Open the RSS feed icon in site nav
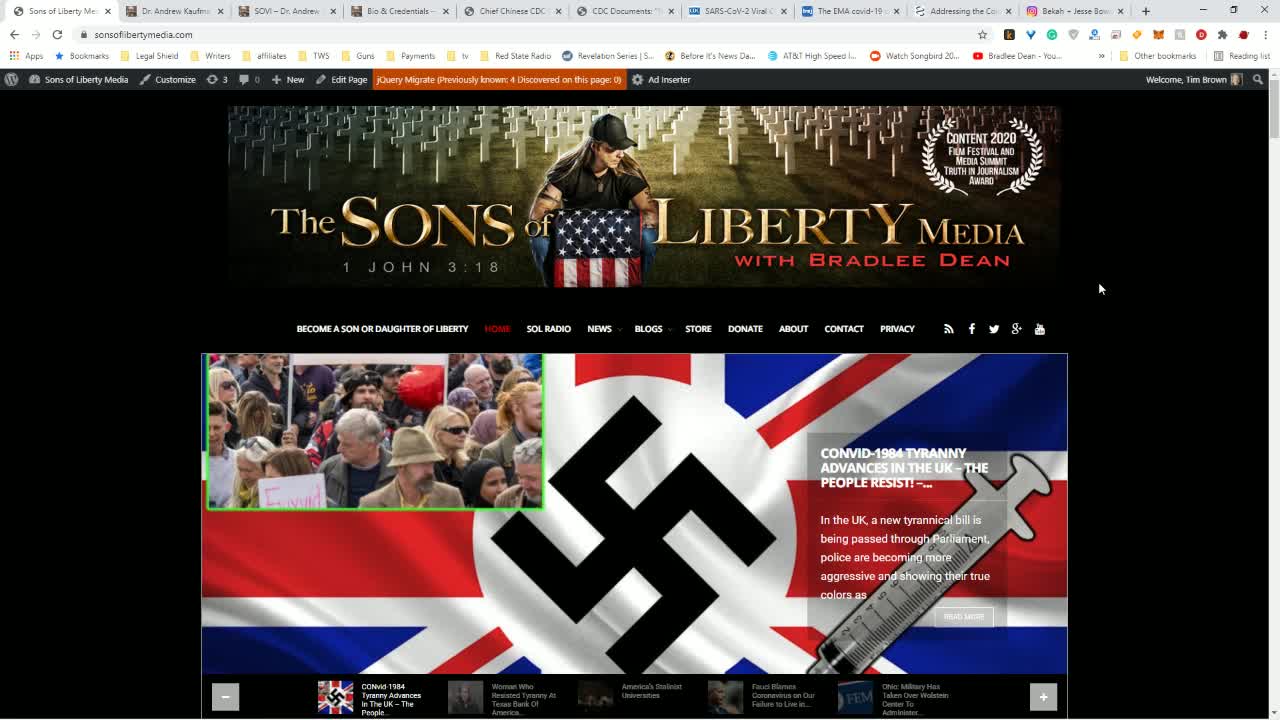 click(948, 329)
